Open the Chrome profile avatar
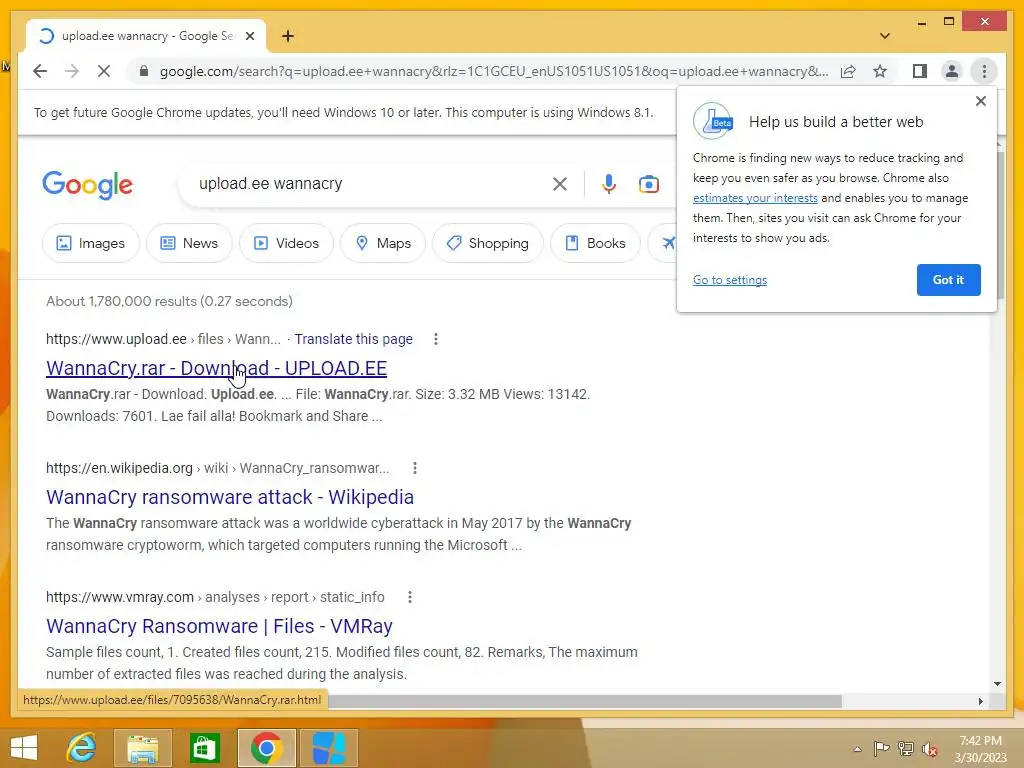Image resolution: width=1024 pixels, height=768 pixels. [952, 71]
